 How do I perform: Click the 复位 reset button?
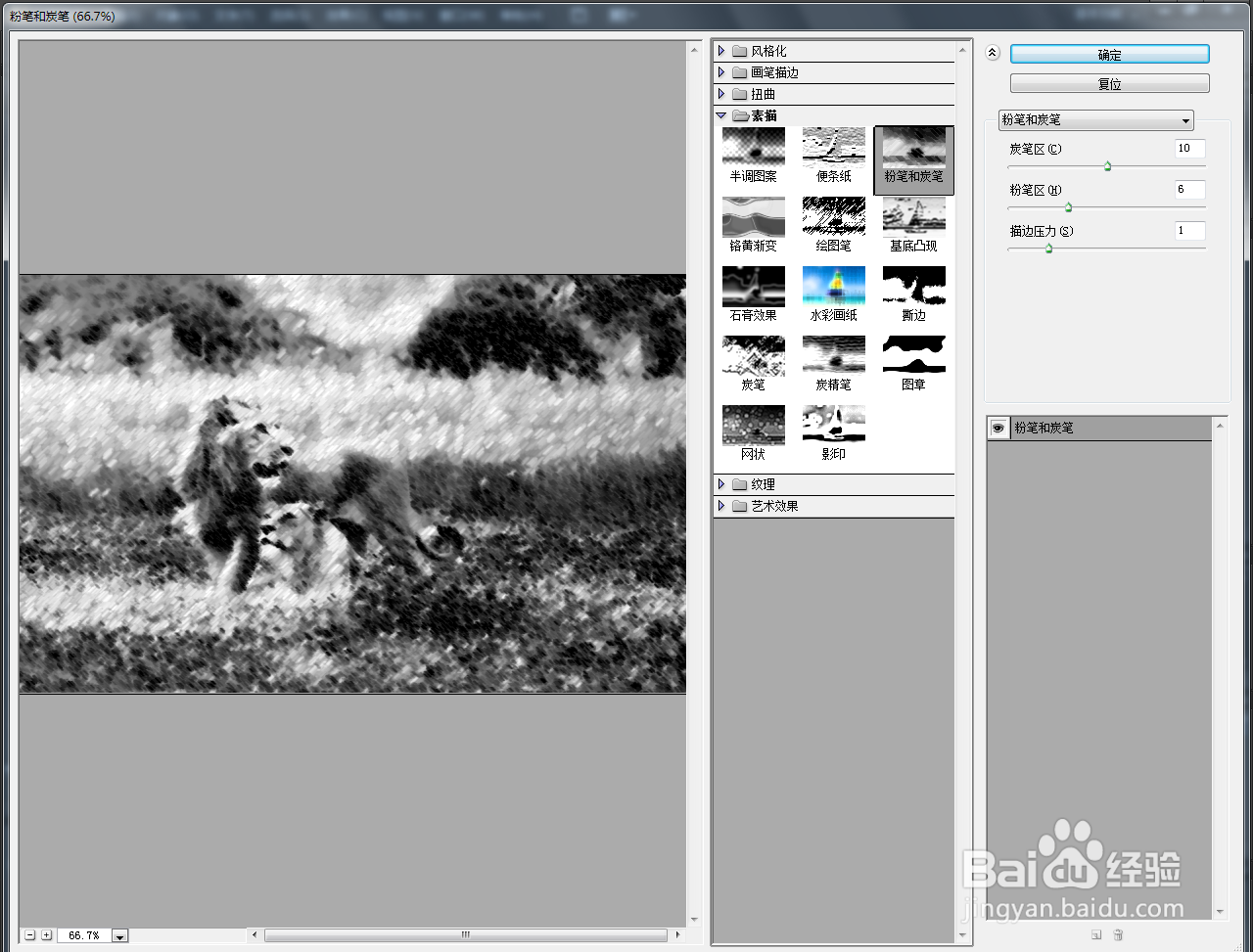[x=1109, y=84]
